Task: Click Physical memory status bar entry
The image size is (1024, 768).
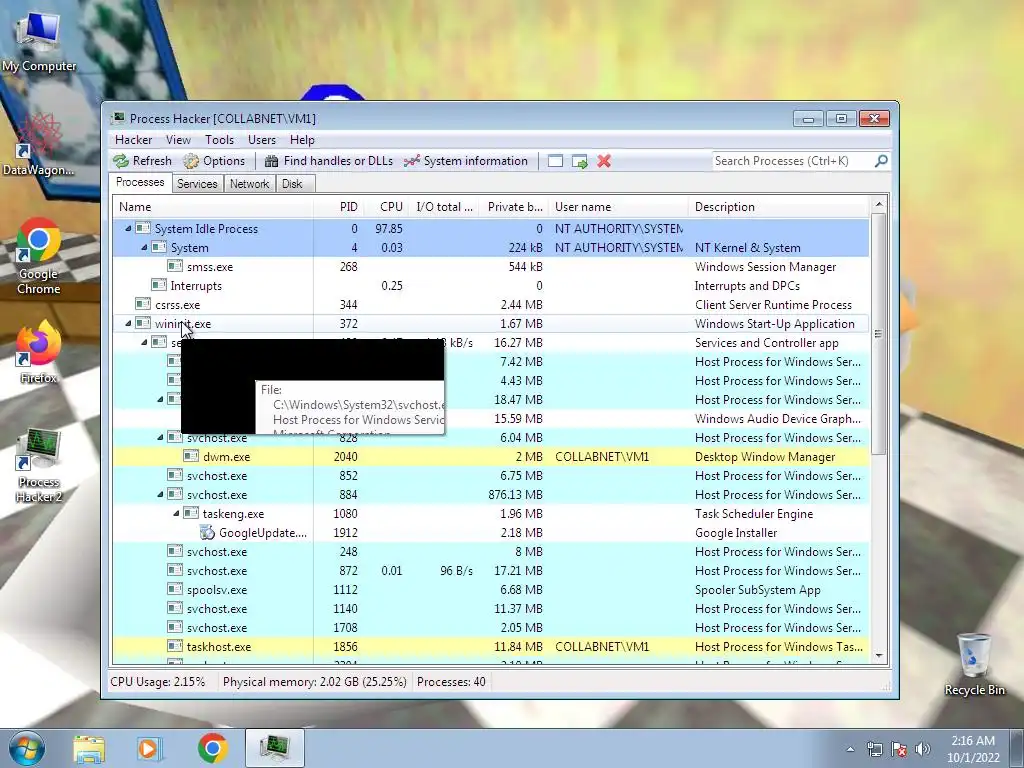Action: [x=314, y=682]
